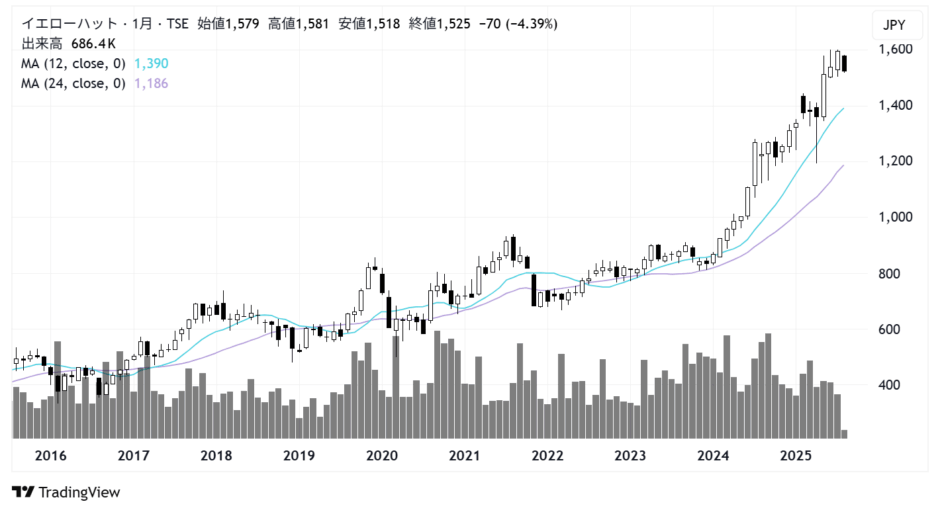Click the イエローハット symbol title
940x512 pixels.
pos(63,24)
